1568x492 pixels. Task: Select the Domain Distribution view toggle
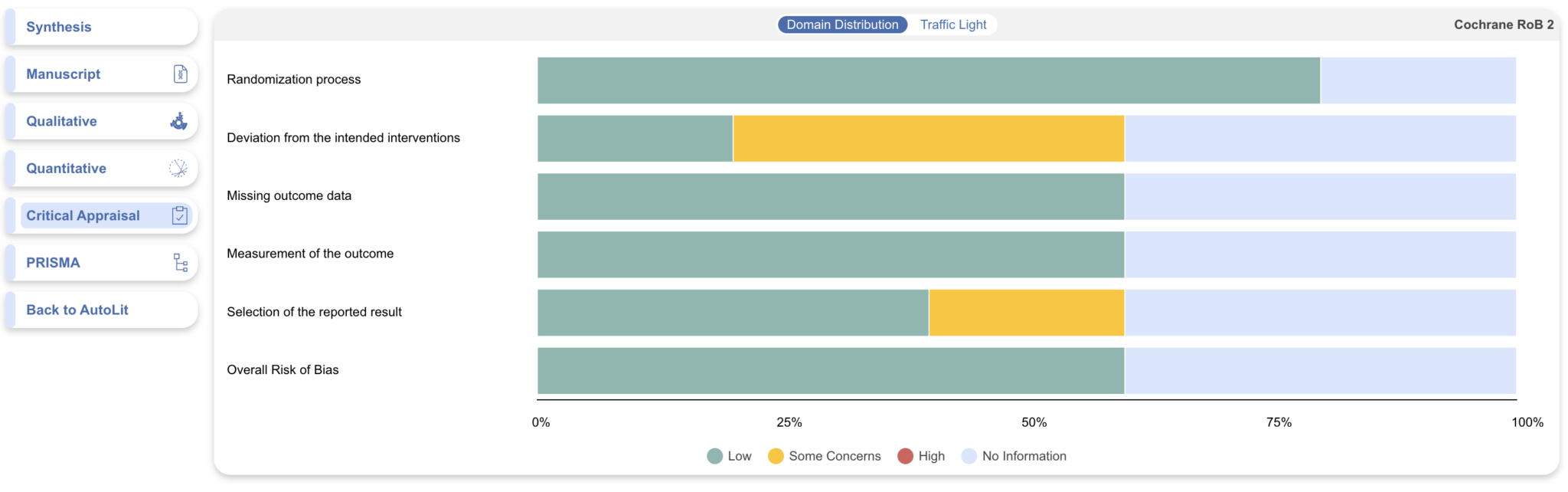coord(842,25)
